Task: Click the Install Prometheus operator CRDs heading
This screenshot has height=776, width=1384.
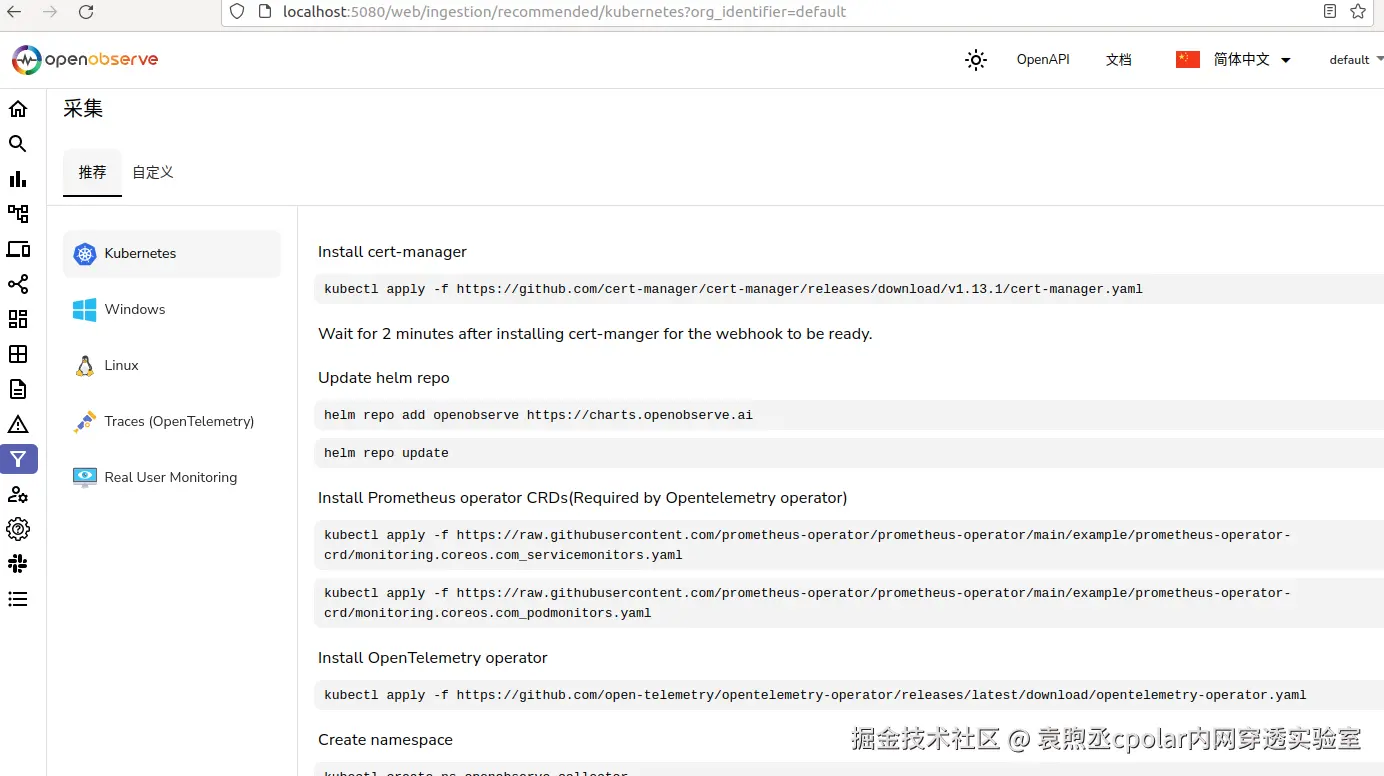Action: click(x=582, y=498)
